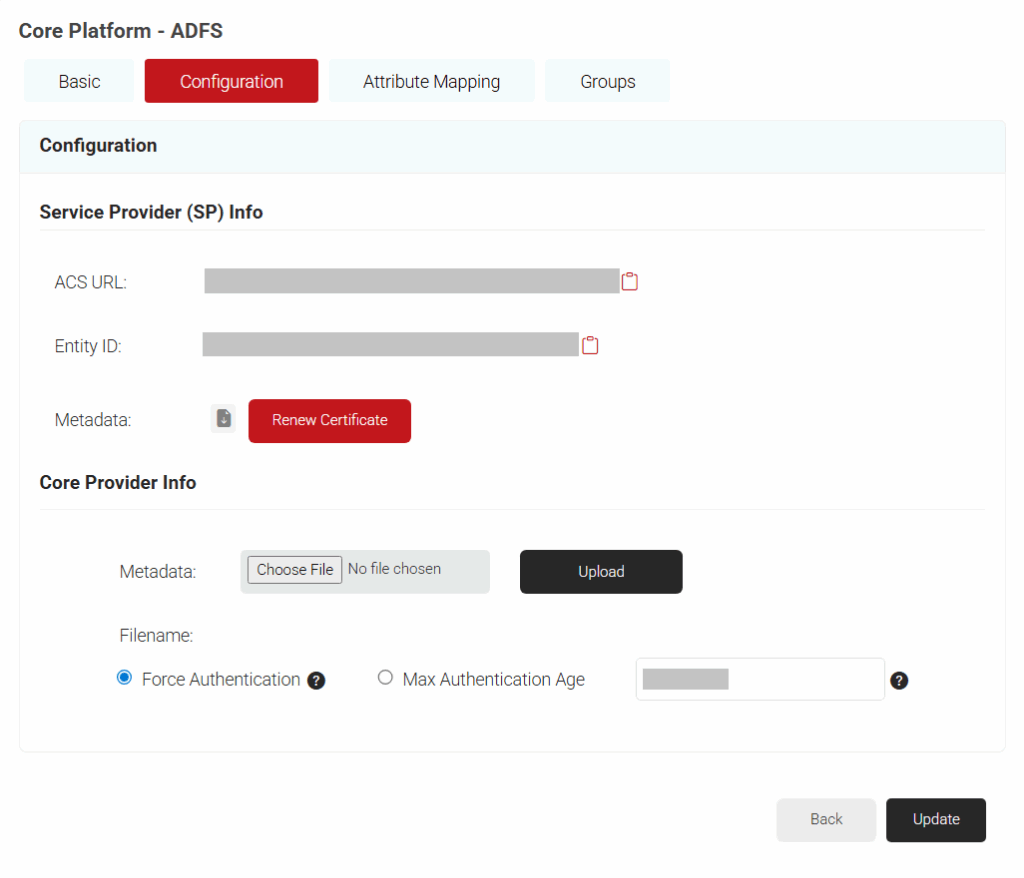Switch to the Basic tab
This screenshot has width=1024, height=878.
79,82
